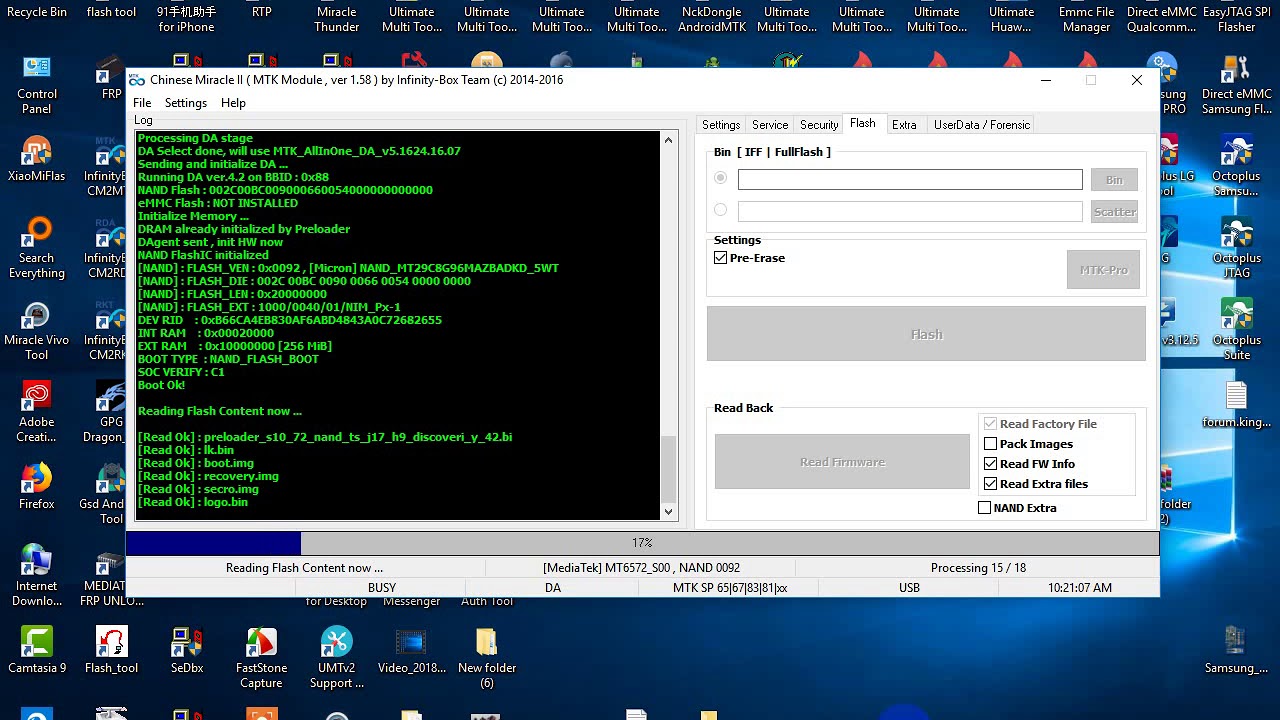Click 'Reading Flash Content now ...' status text

(304, 568)
